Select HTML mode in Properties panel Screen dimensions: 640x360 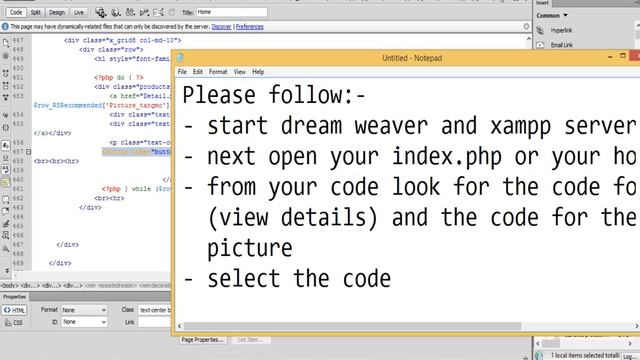[x=14, y=310]
